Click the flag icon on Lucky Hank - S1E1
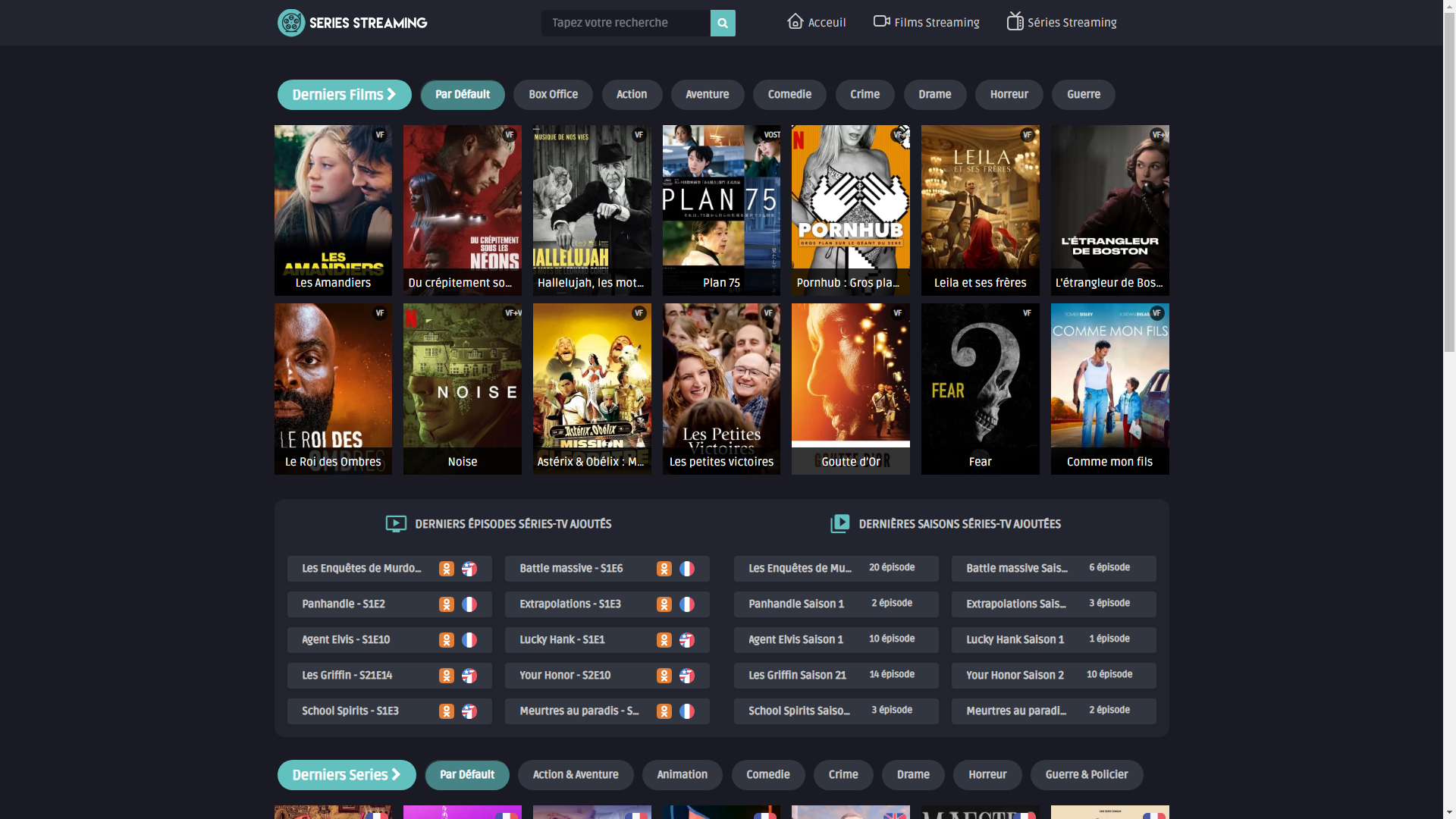Screen dimensions: 1456x819 [687, 640]
